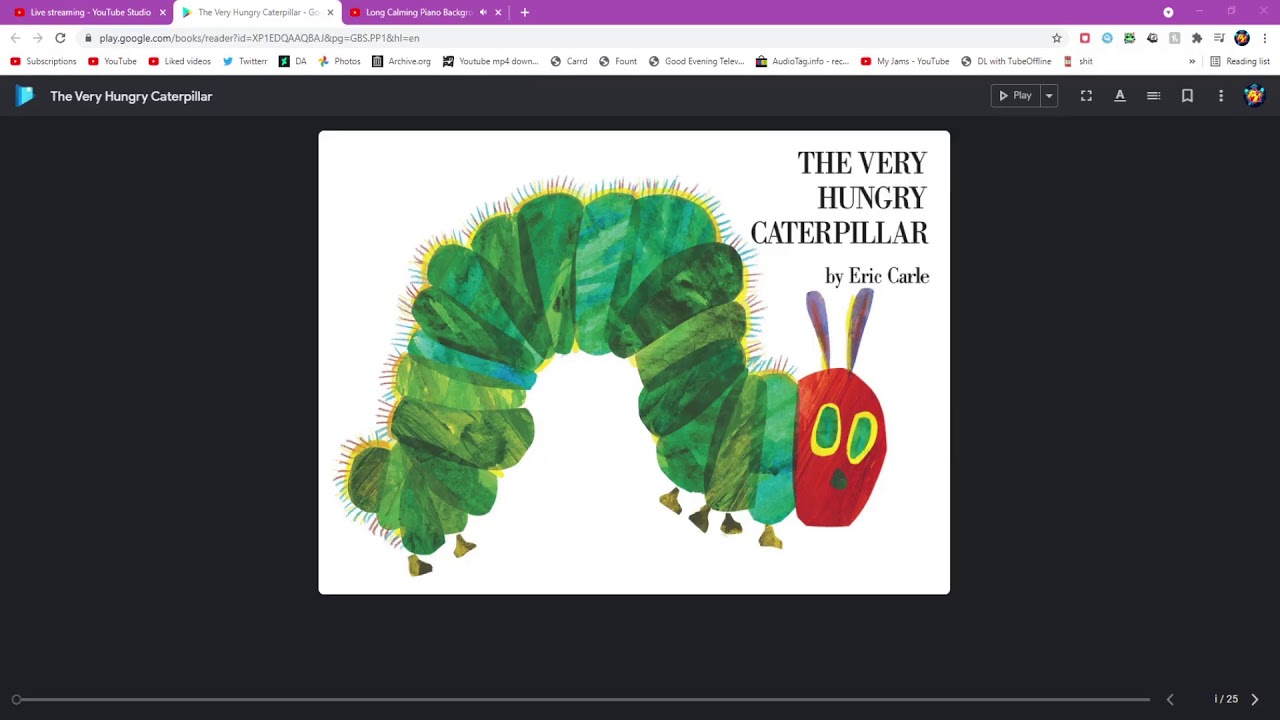The height and width of the screenshot is (720, 1280).
Task: Click the green frog extension icon
Action: [x=1130, y=38]
